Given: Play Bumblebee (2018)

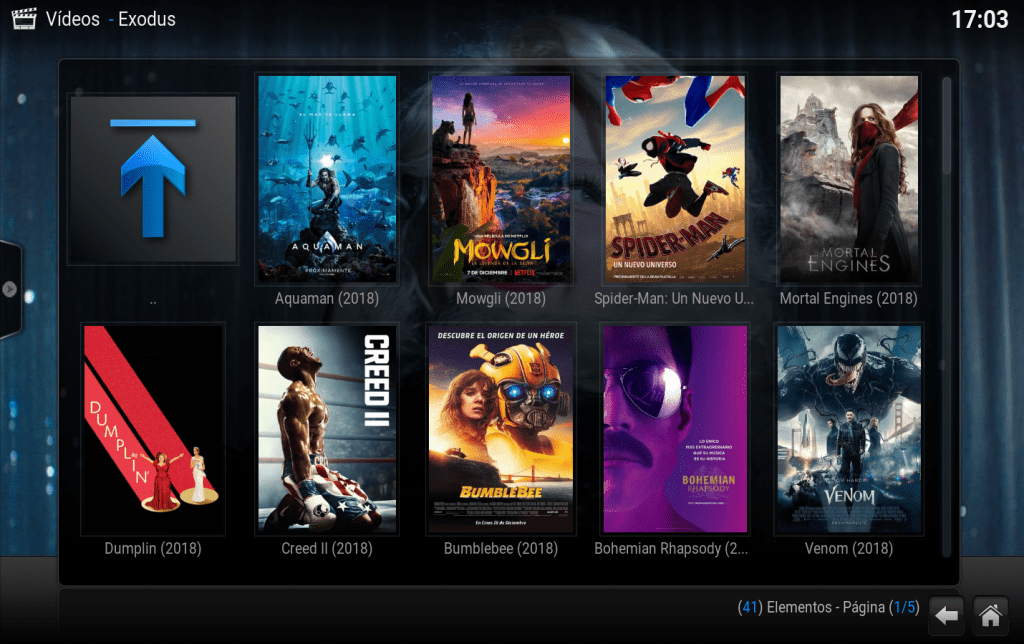Looking at the screenshot, I should point(500,428).
